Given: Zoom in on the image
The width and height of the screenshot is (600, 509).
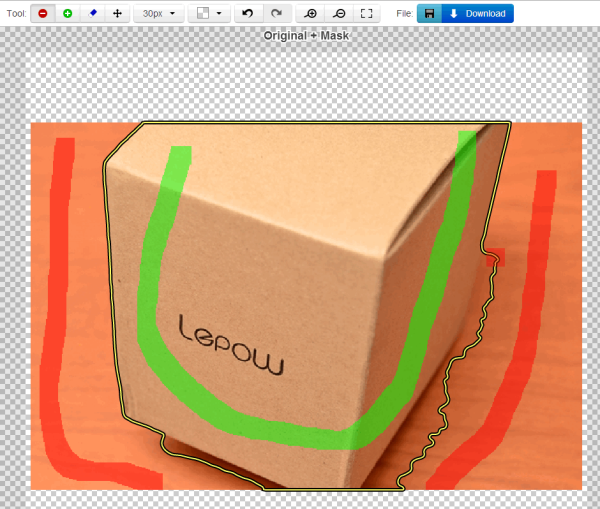Looking at the screenshot, I should [x=310, y=14].
